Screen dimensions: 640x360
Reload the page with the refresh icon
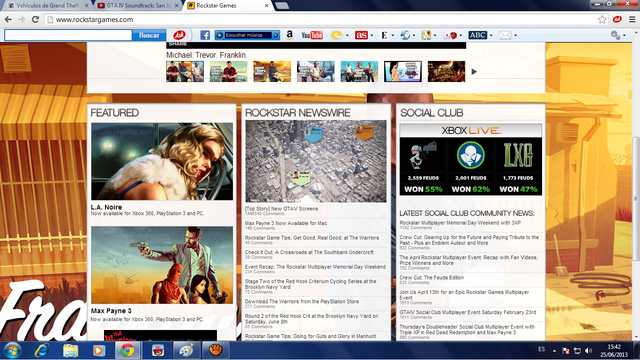coord(35,20)
